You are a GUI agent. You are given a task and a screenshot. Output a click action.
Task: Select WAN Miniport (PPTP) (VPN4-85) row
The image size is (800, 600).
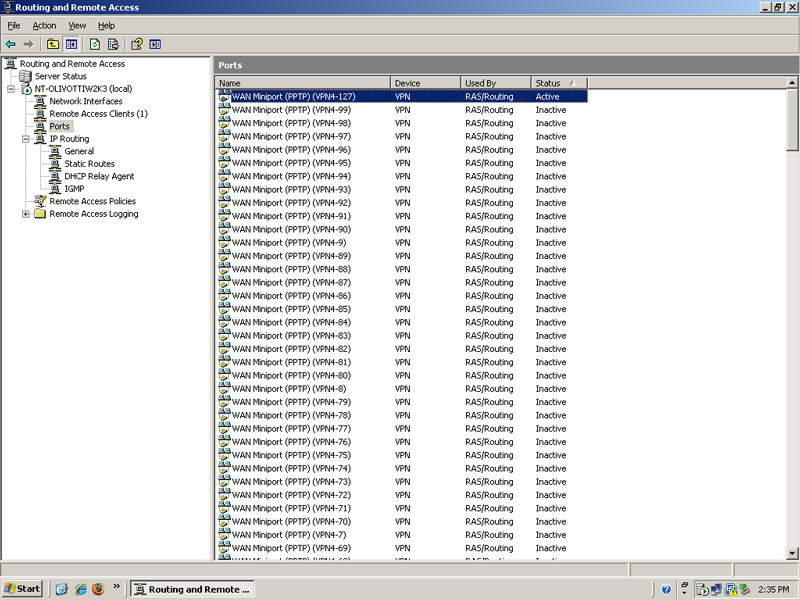[x=403, y=309]
